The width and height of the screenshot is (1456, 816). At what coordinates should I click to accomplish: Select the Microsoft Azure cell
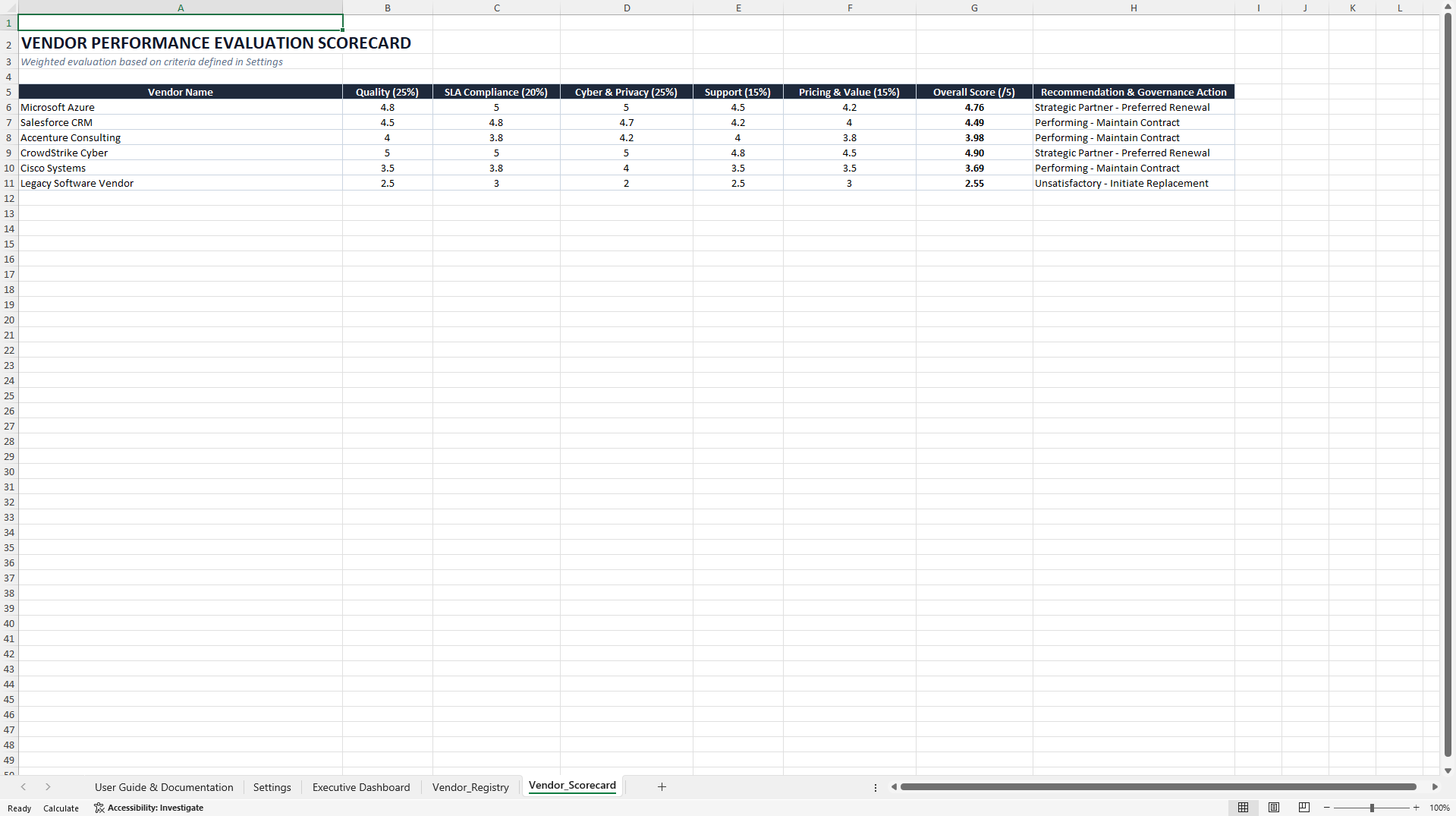[181, 107]
